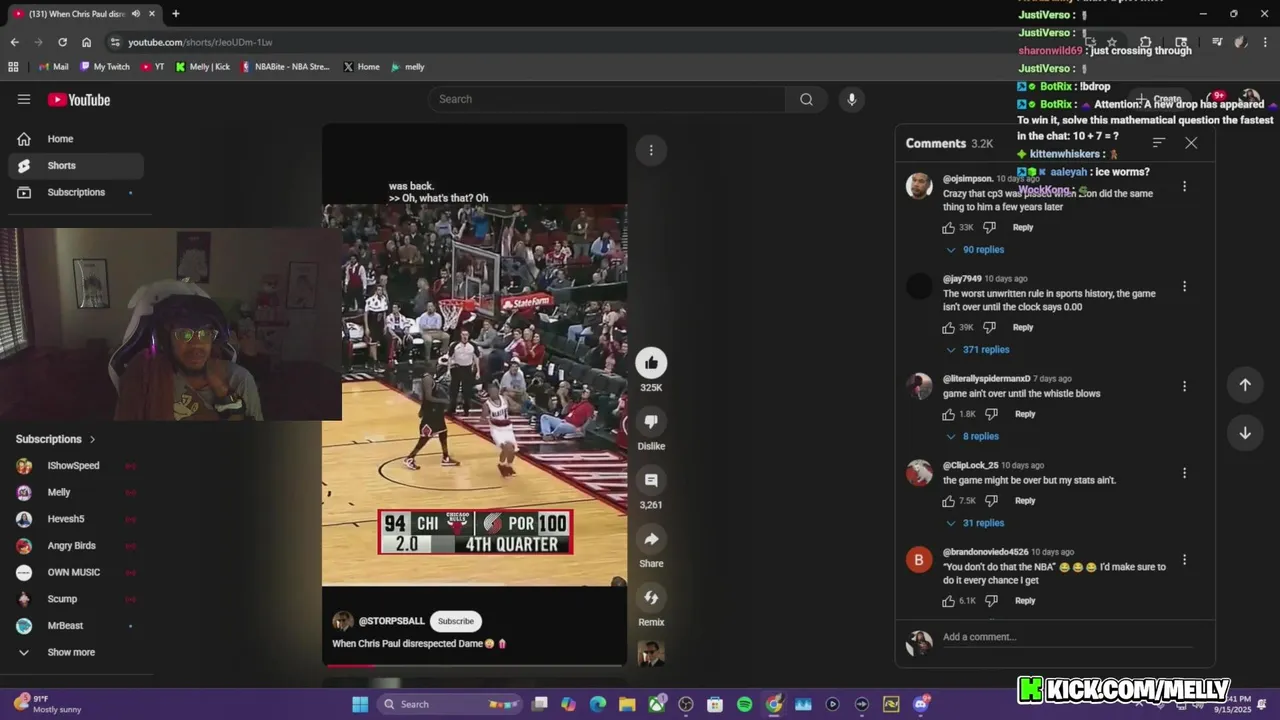The width and height of the screenshot is (1280, 720).
Task: Reload the page in Chrome
Action: coord(62,42)
